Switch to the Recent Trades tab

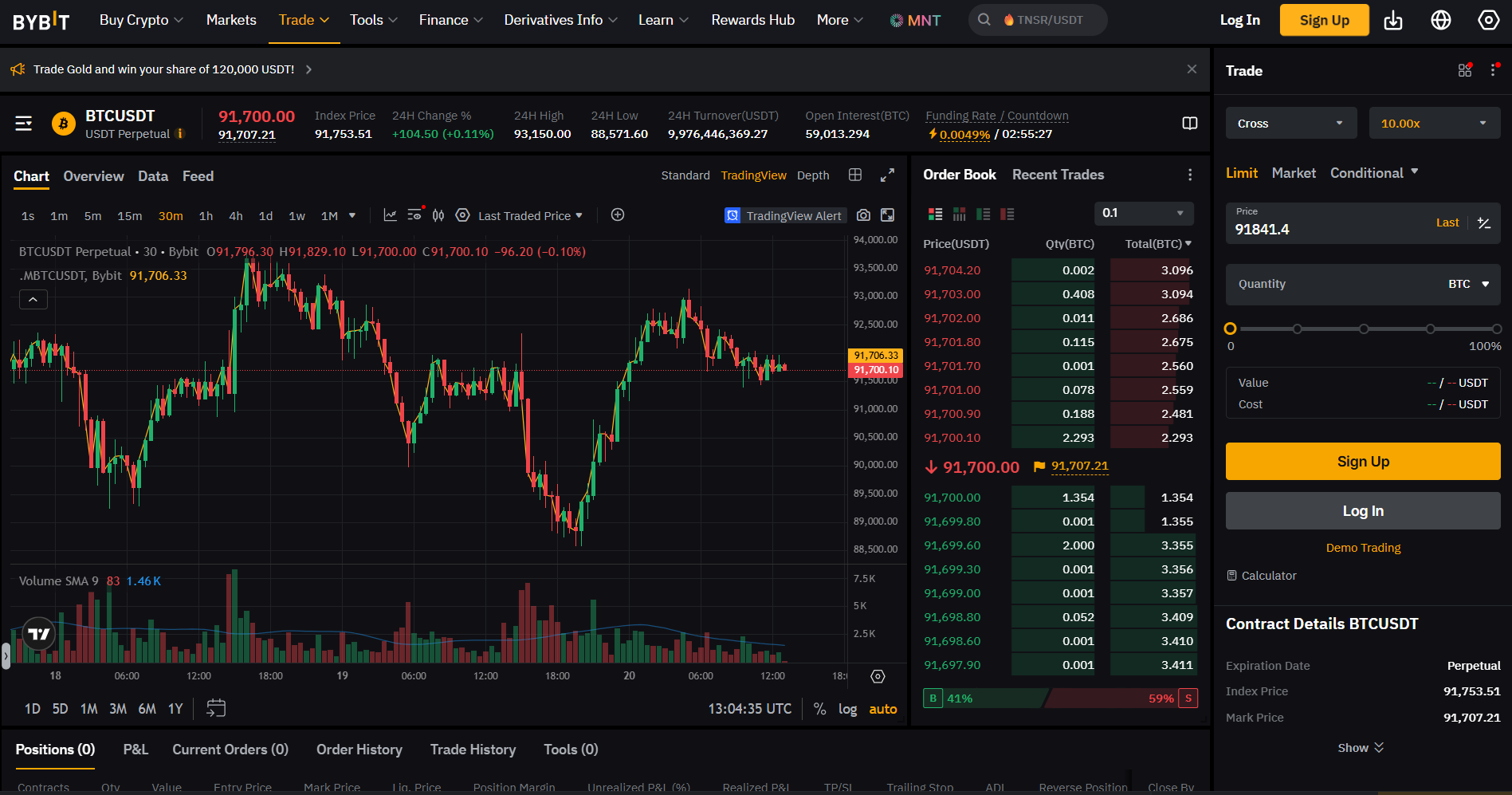[1058, 175]
